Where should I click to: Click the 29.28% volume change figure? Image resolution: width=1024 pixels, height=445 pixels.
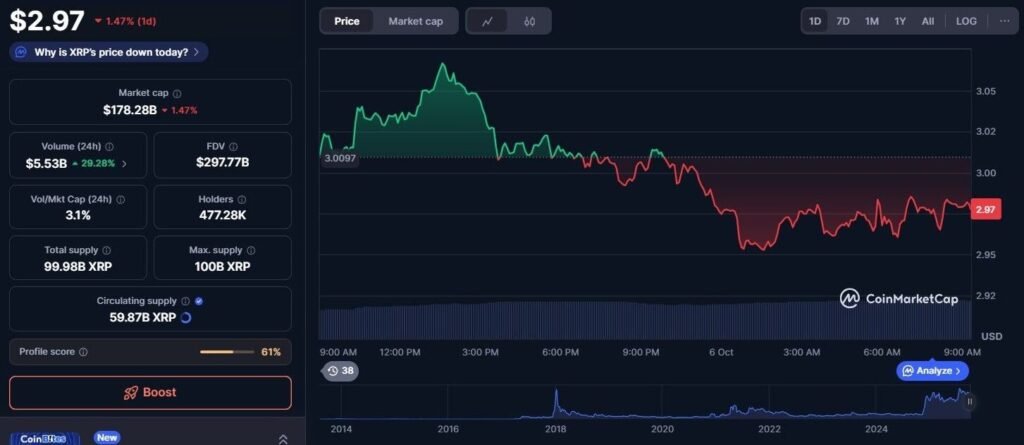click(97, 164)
